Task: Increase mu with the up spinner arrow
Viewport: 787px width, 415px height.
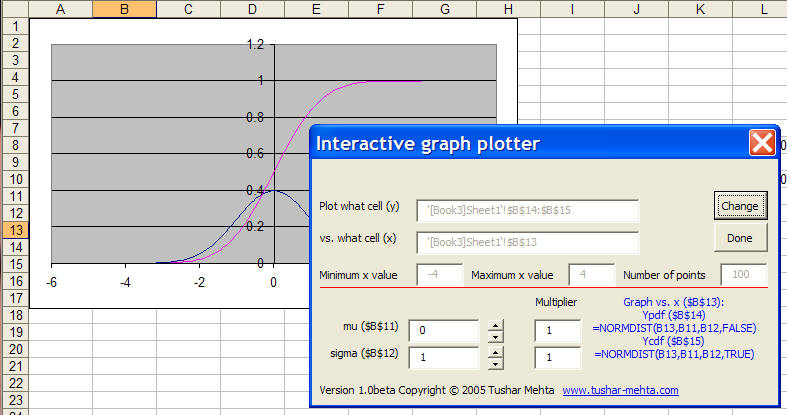Action: 494,324
